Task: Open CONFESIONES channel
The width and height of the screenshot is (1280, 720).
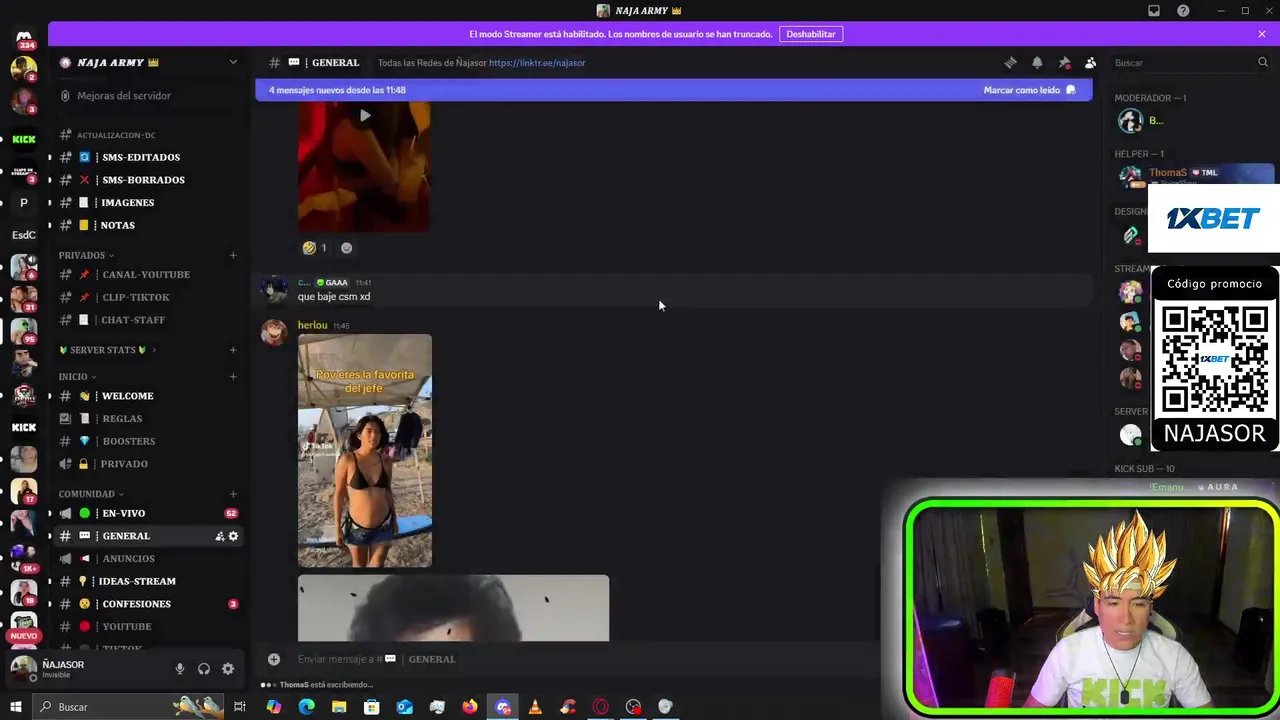Action: (x=136, y=604)
